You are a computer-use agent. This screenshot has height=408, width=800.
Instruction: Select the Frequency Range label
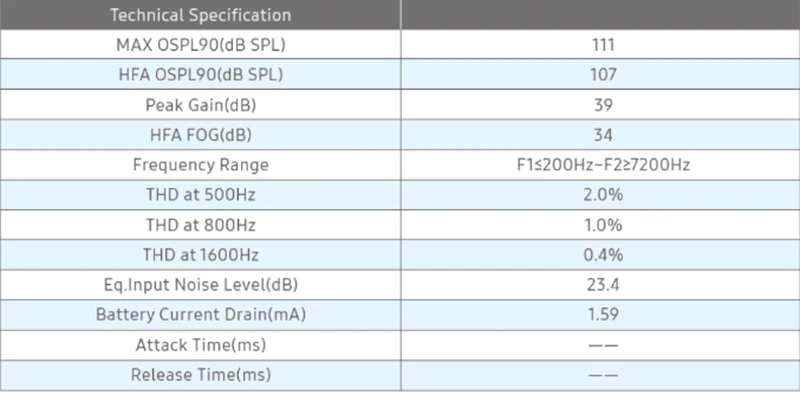tap(200, 165)
